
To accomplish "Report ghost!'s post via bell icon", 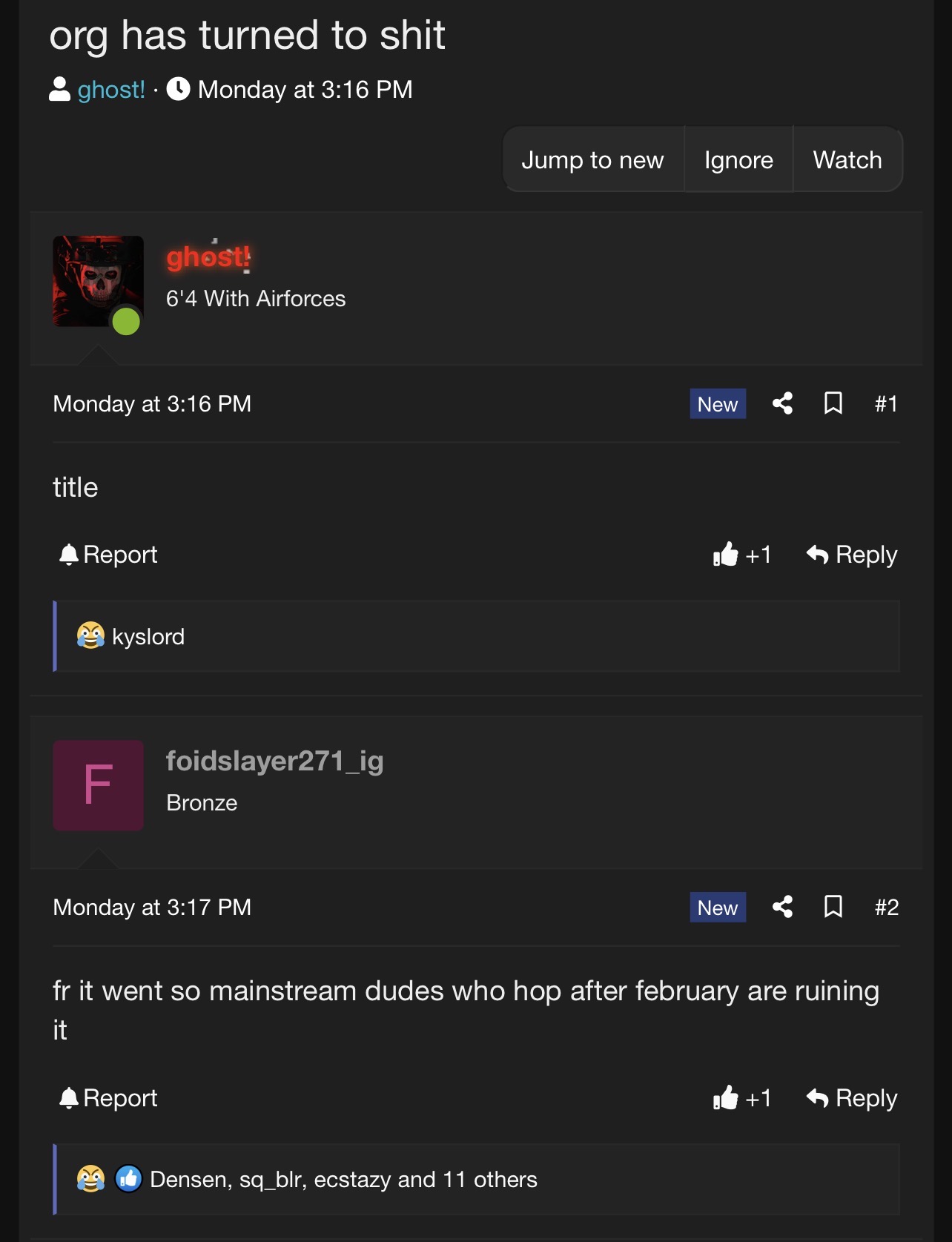I will click(108, 555).
